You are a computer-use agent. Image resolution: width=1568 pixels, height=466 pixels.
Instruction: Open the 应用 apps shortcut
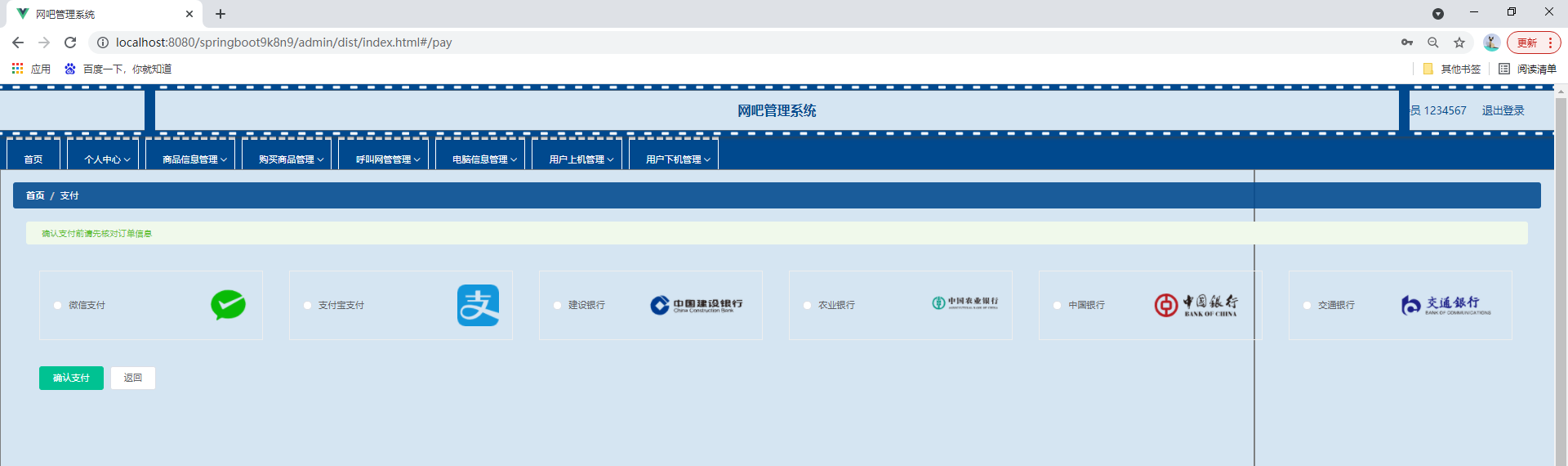(x=31, y=69)
